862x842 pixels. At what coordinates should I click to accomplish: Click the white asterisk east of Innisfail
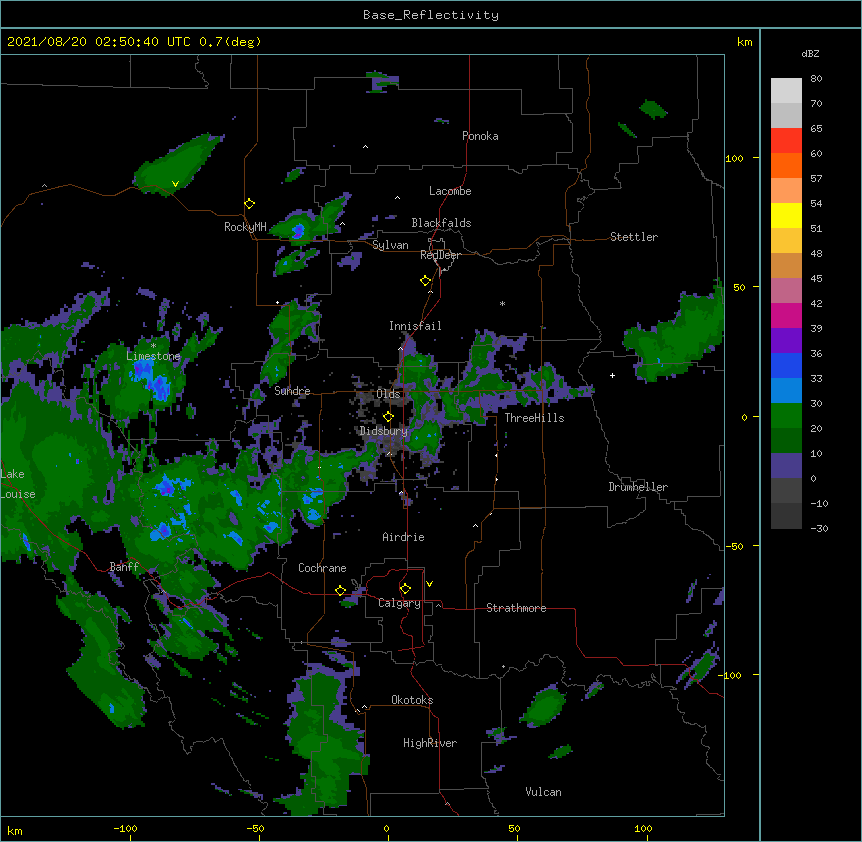(502, 303)
